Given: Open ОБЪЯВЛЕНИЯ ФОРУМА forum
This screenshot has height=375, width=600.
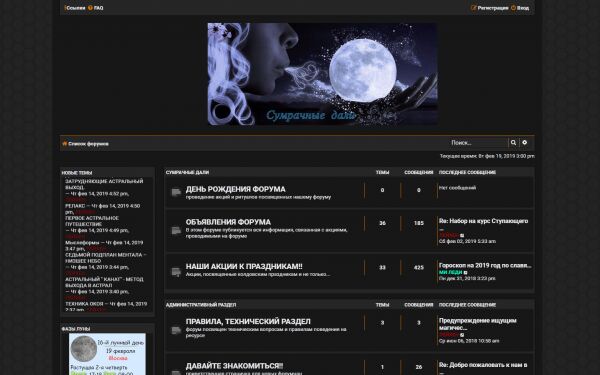Looking at the screenshot, I should pyautogui.click(x=228, y=222).
